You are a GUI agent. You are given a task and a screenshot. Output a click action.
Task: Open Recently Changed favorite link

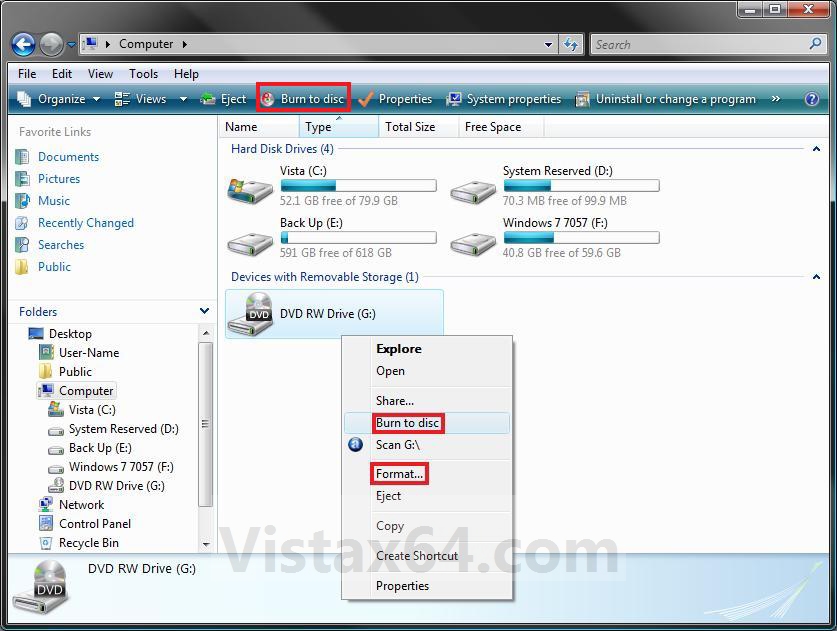(86, 223)
